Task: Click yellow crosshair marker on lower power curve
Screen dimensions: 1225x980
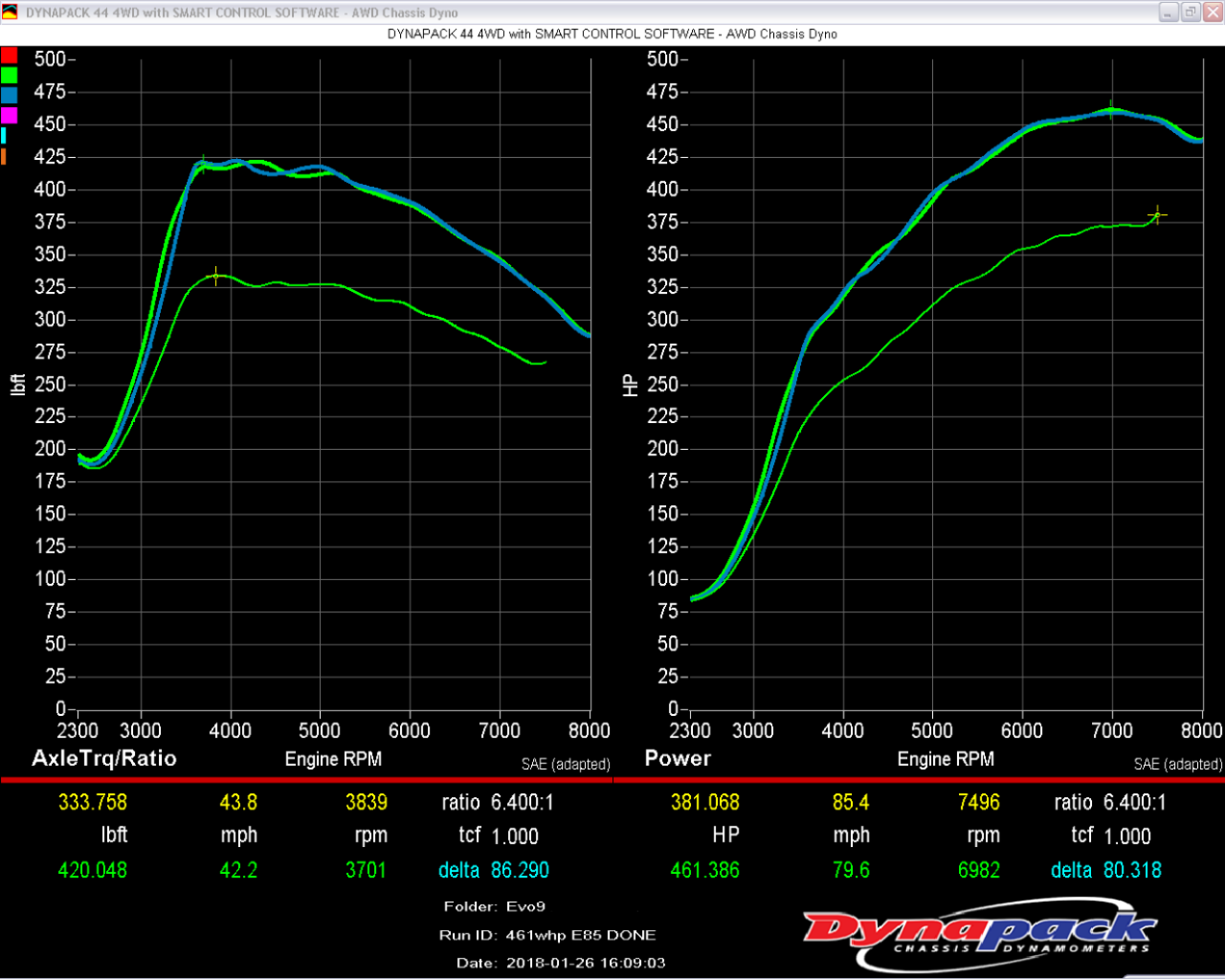Action: coord(1157,214)
